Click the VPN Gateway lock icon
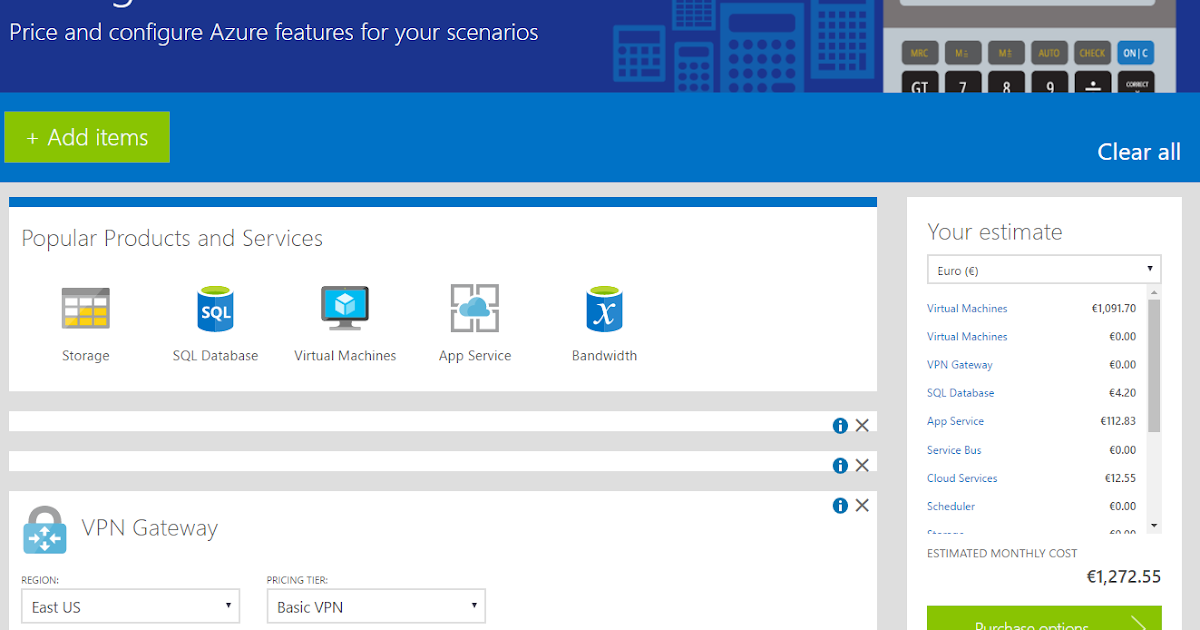Image resolution: width=1200 pixels, height=630 pixels. point(44,530)
